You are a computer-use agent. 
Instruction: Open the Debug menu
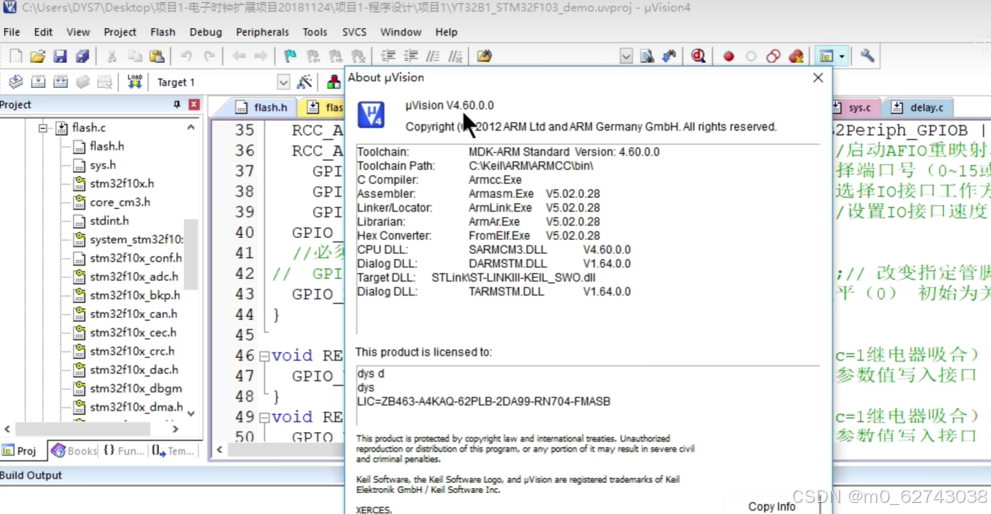(x=205, y=32)
